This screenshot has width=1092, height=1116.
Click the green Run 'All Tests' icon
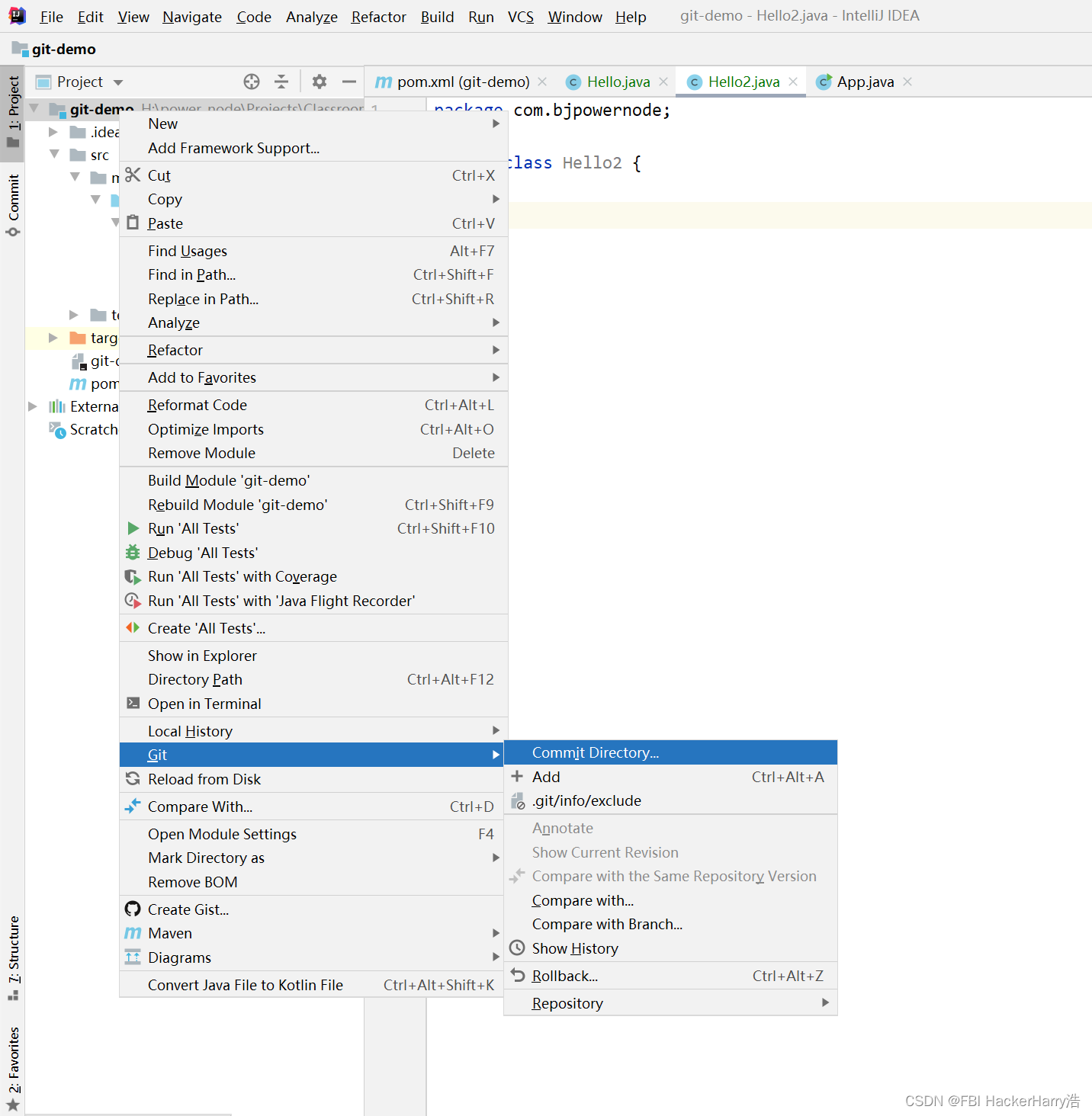[x=133, y=528]
